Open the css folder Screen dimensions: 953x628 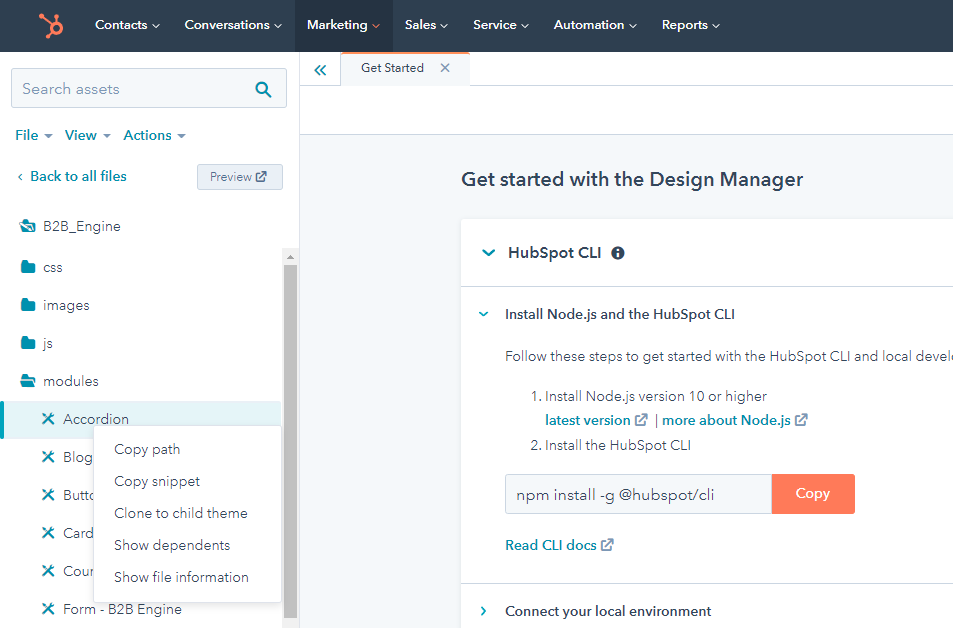coord(53,267)
